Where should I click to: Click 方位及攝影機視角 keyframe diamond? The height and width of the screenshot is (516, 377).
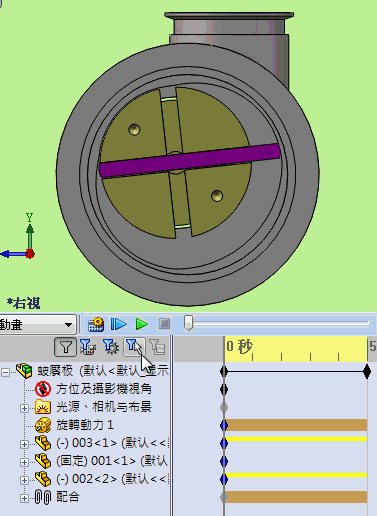pos(224,389)
